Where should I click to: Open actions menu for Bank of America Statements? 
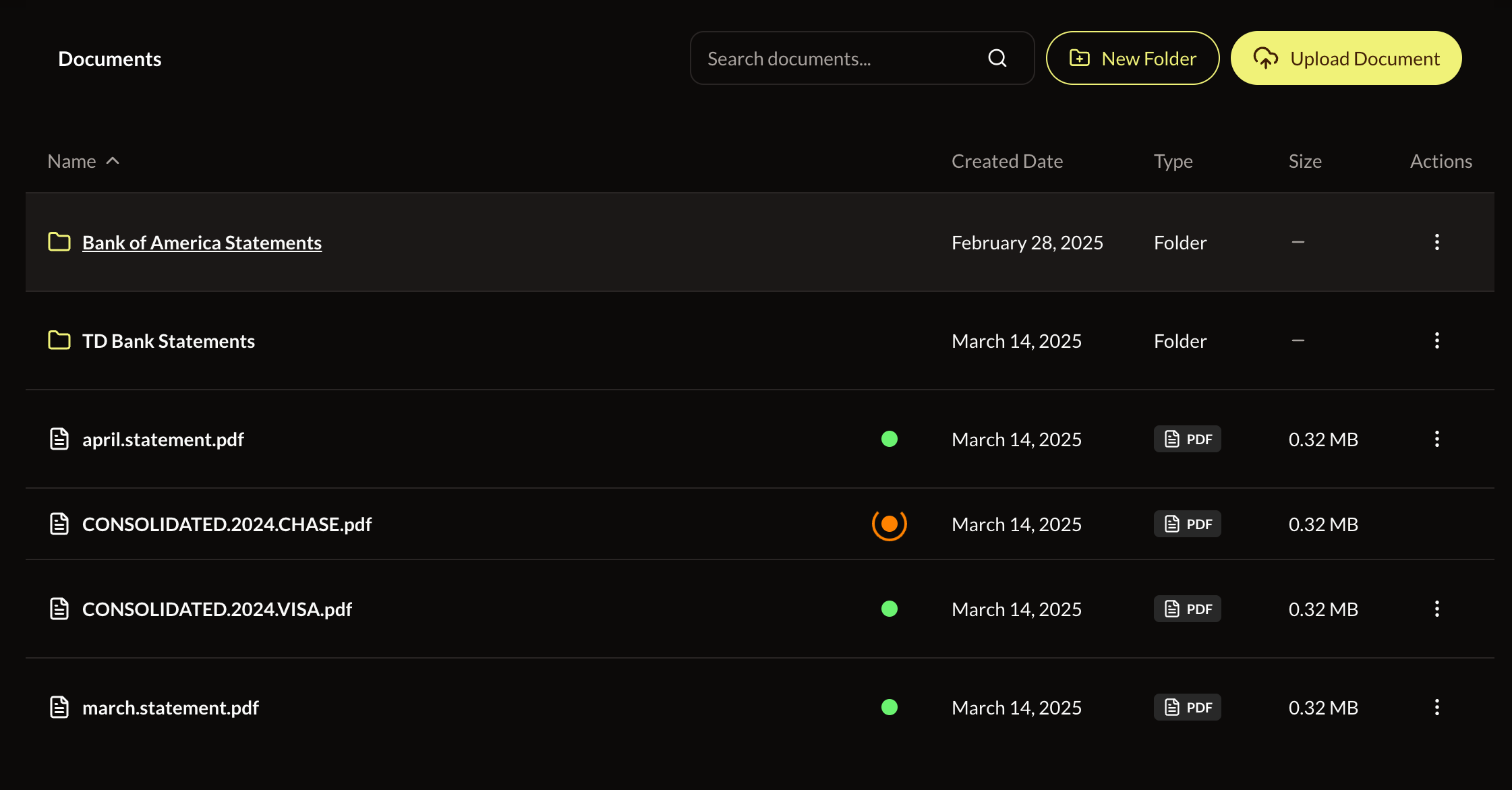tap(1436, 242)
